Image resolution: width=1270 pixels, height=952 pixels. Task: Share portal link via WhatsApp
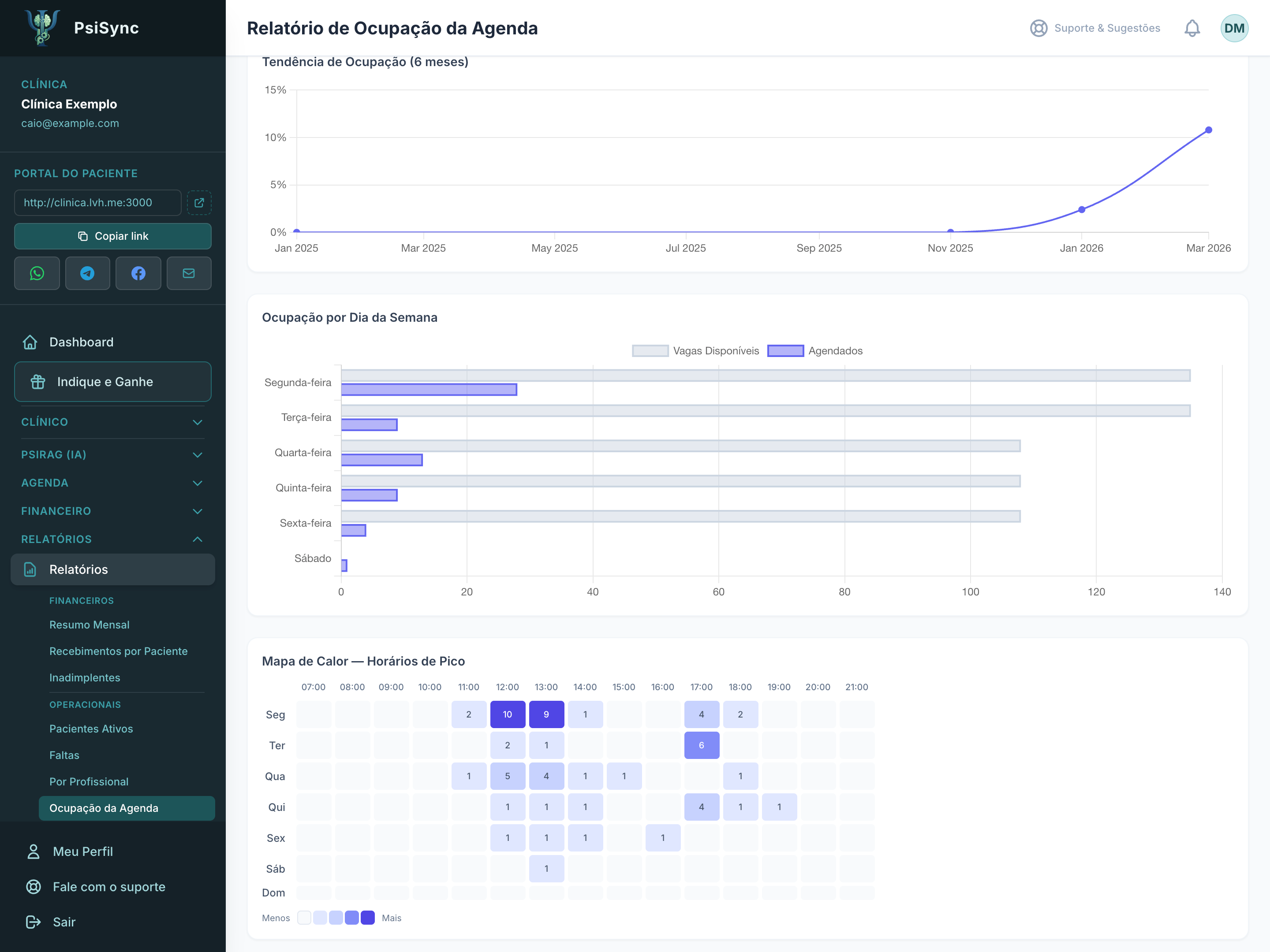point(37,273)
